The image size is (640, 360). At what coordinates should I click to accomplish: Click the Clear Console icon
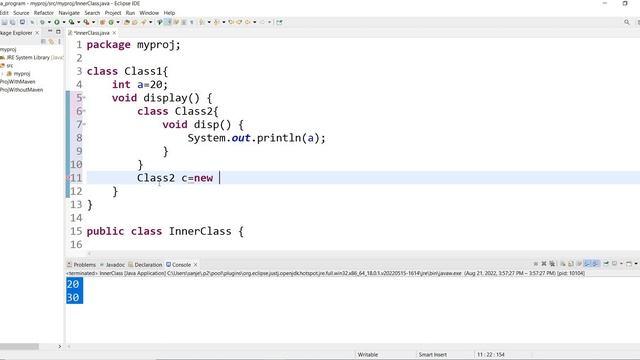coord(562,264)
